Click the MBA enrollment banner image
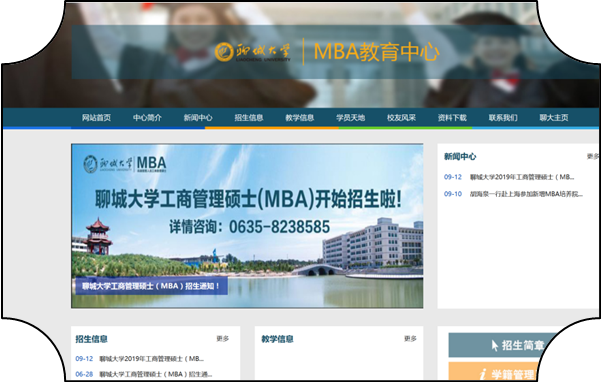Viewport: 601px width, 382px height. click(247, 226)
